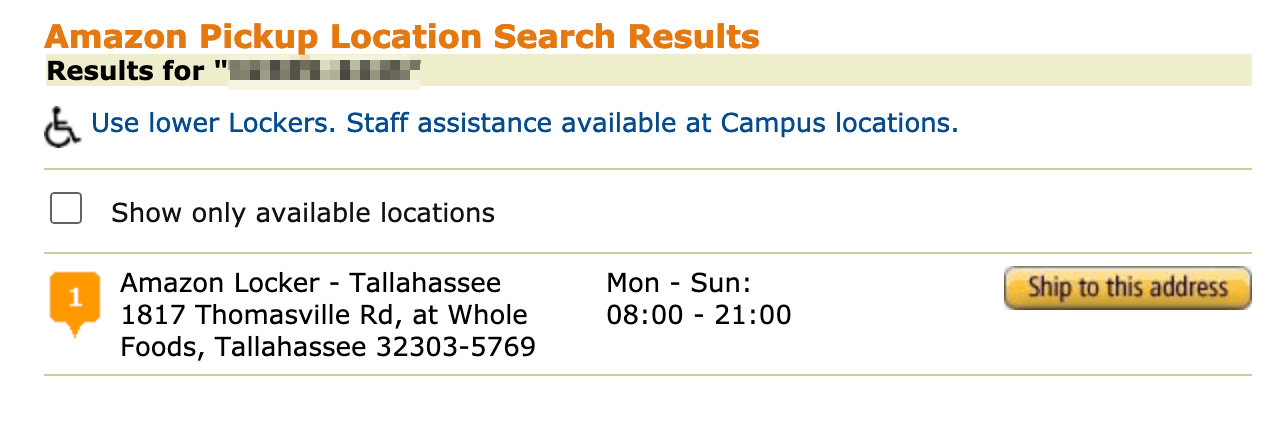Click the '1817 Thomasville Rd' address line
Image resolution: width=1286 pixels, height=440 pixels.
tap(324, 315)
